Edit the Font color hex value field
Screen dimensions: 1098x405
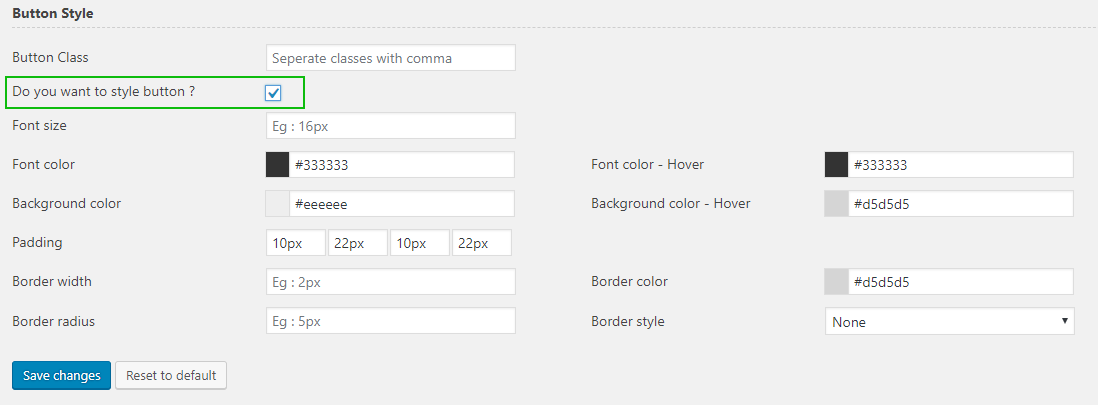click(402, 165)
